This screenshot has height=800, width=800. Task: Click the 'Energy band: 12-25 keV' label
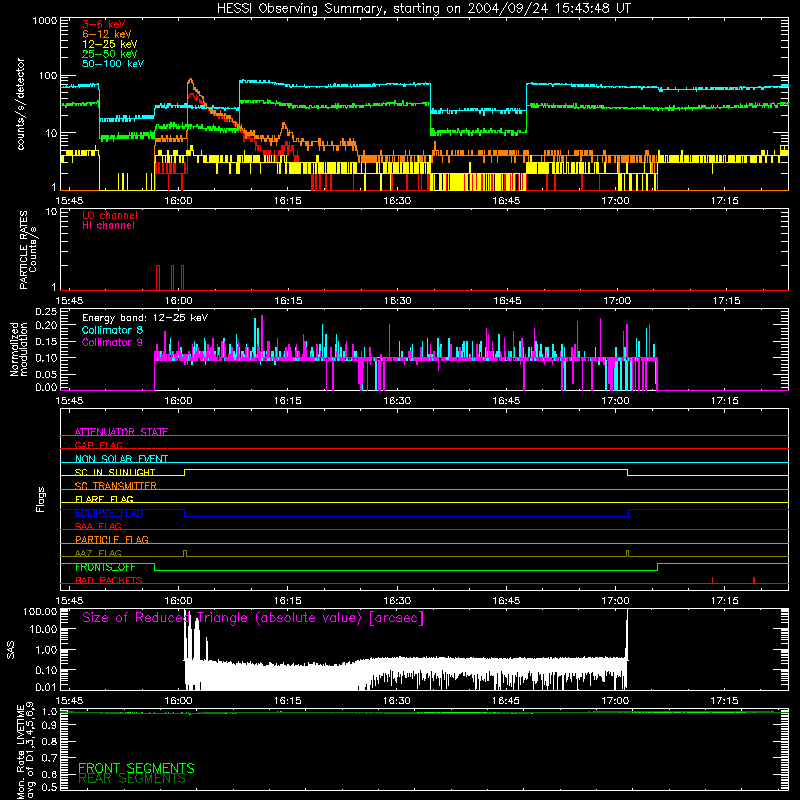pyautogui.click(x=145, y=318)
